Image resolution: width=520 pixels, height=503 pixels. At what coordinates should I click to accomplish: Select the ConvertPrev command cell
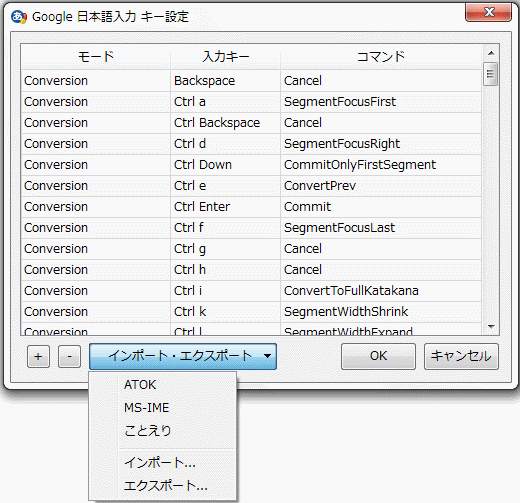[x=381, y=186]
